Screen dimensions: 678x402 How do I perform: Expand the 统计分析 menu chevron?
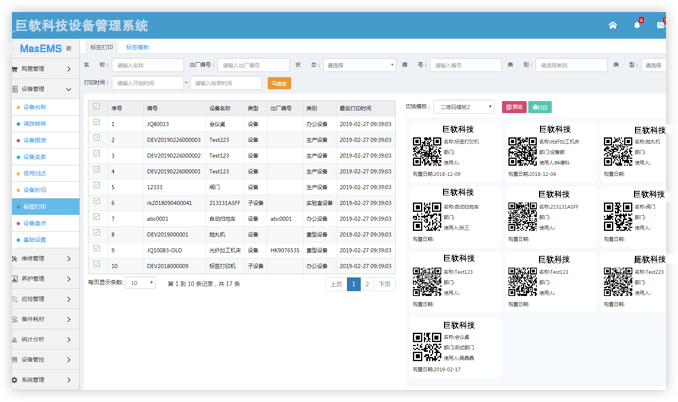pyautogui.click(x=69, y=339)
